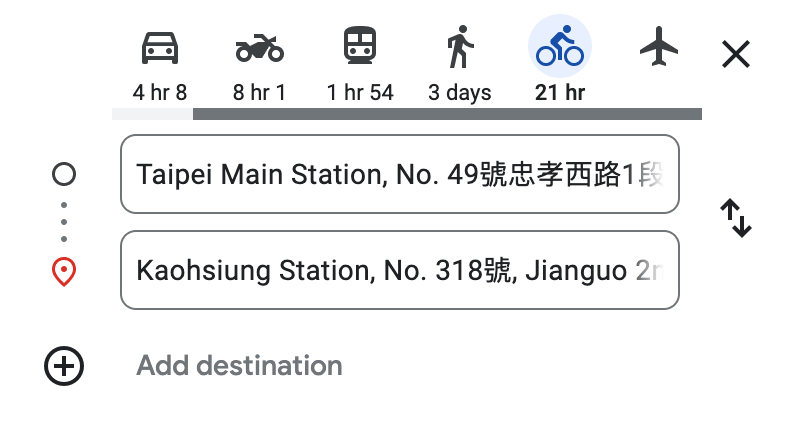The image size is (792, 430).
Task: Click the red destination pin marker
Action: click(x=64, y=272)
